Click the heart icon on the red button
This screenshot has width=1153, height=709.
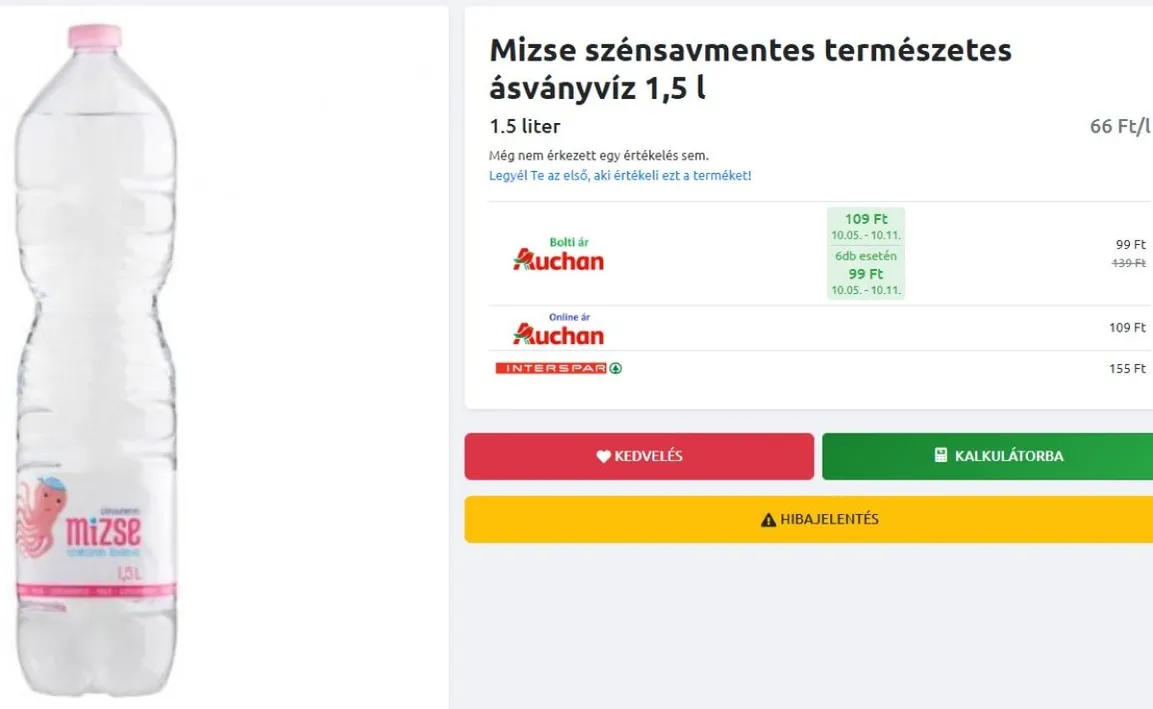(x=603, y=457)
